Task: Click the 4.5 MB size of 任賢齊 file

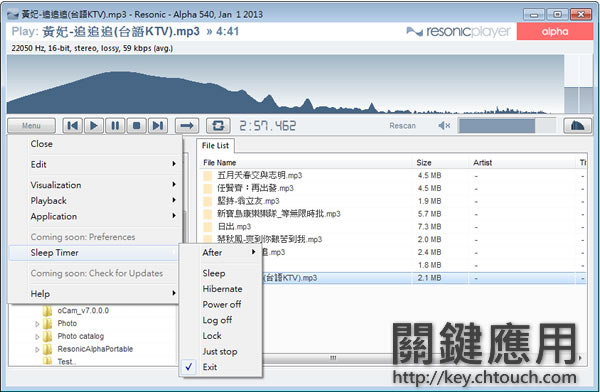Action: coord(429,188)
